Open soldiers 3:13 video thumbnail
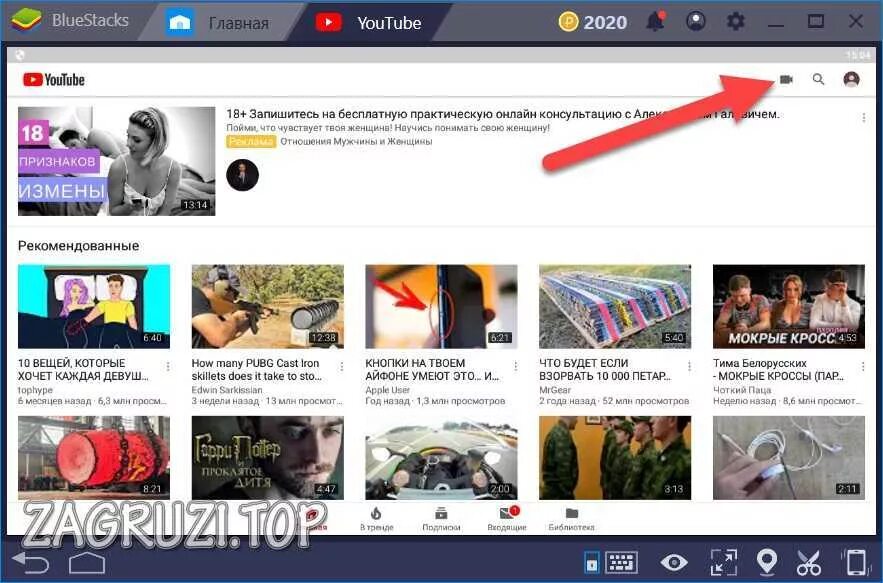Screen dimensions: 883x583 [615, 458]
